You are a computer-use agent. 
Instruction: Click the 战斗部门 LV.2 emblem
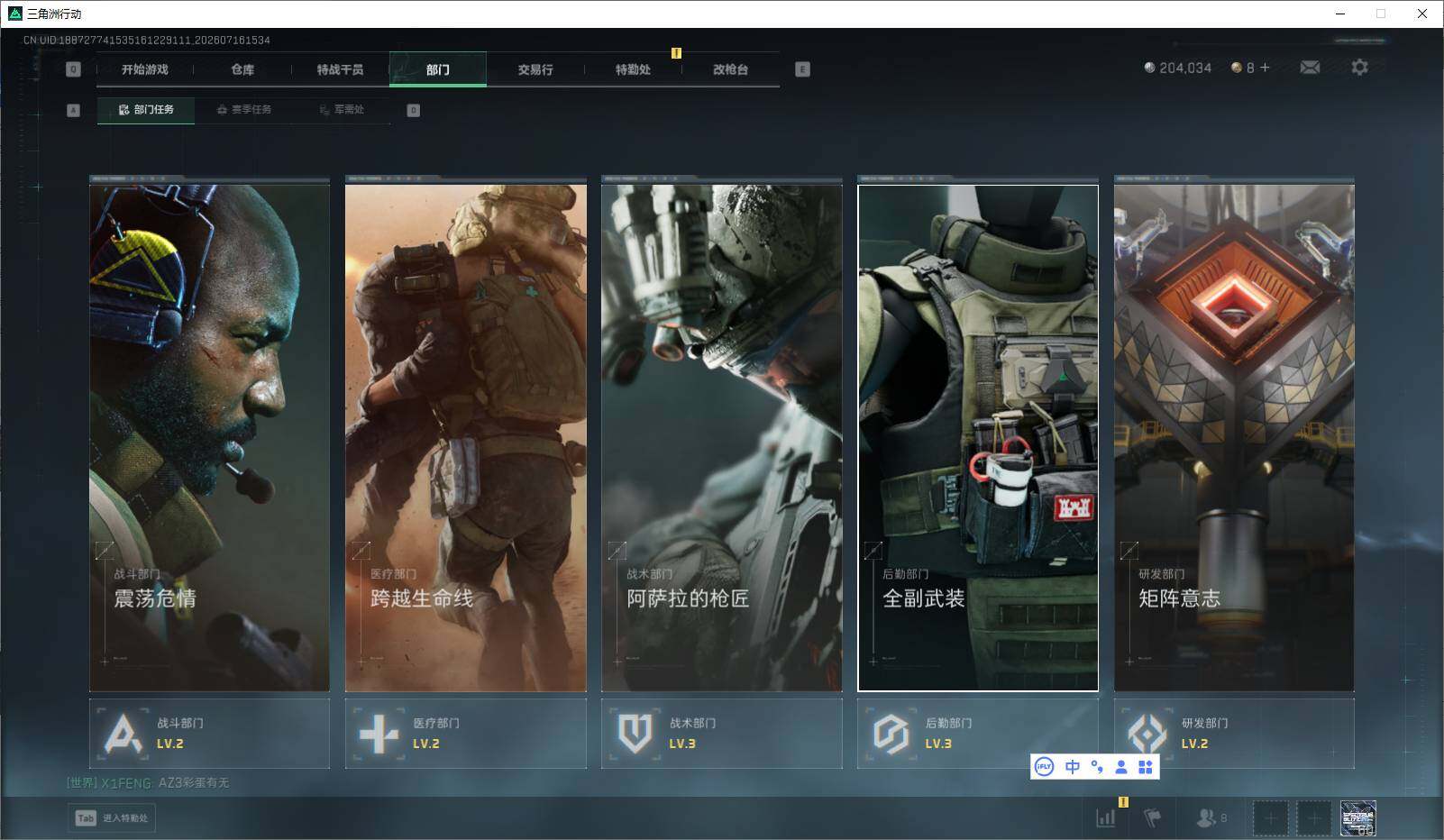tap(123, 734)
